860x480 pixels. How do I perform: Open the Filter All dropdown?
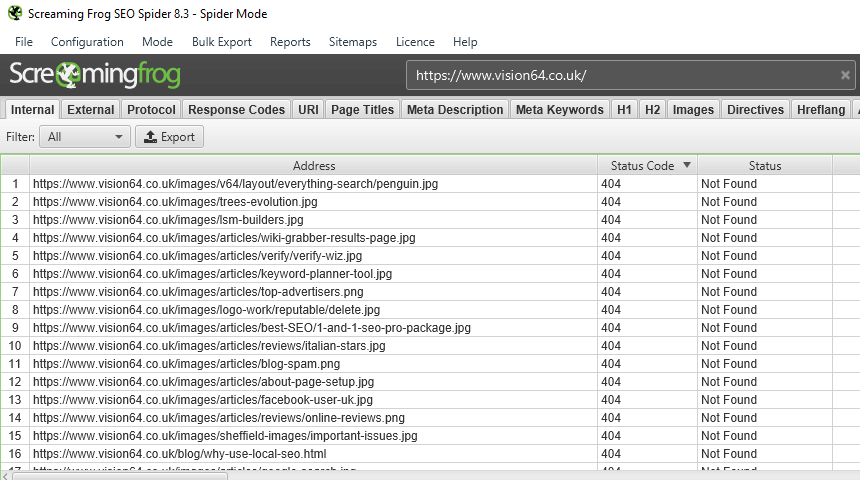point(84,137)
